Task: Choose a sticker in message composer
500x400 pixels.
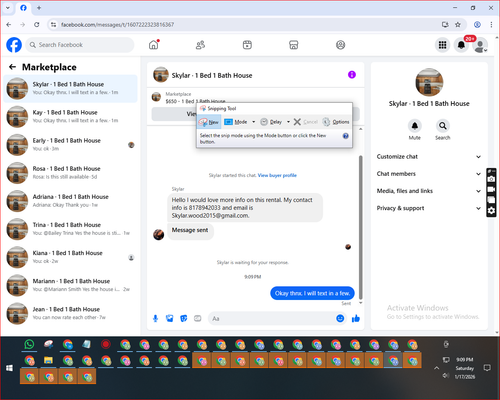Action: [184, 319]
